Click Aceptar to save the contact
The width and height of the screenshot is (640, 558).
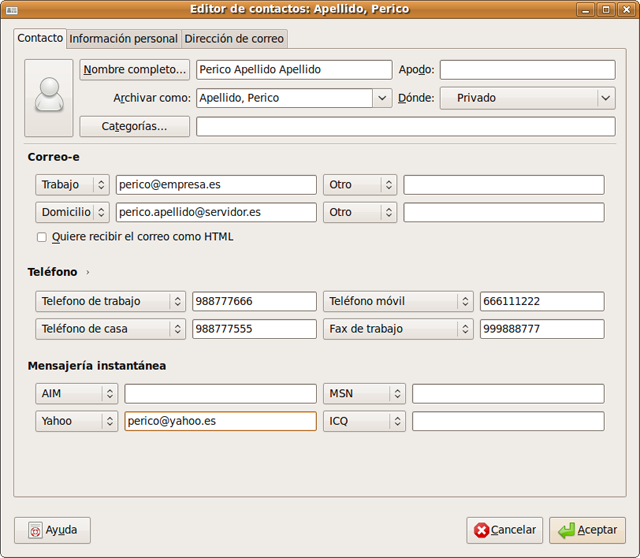[x=588, y=530]
